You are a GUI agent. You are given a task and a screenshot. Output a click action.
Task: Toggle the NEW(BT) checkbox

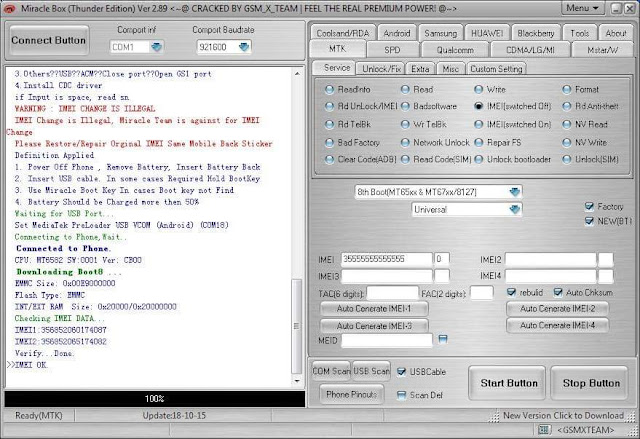[x=589, y=221]
